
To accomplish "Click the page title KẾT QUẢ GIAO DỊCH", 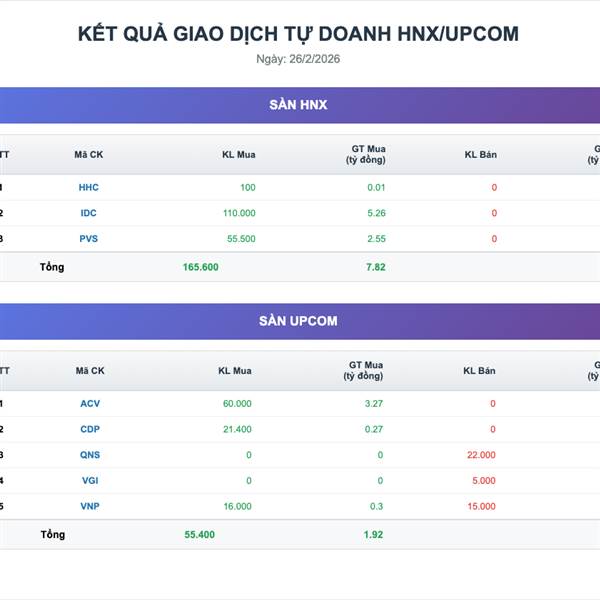I will pos(298,33).
